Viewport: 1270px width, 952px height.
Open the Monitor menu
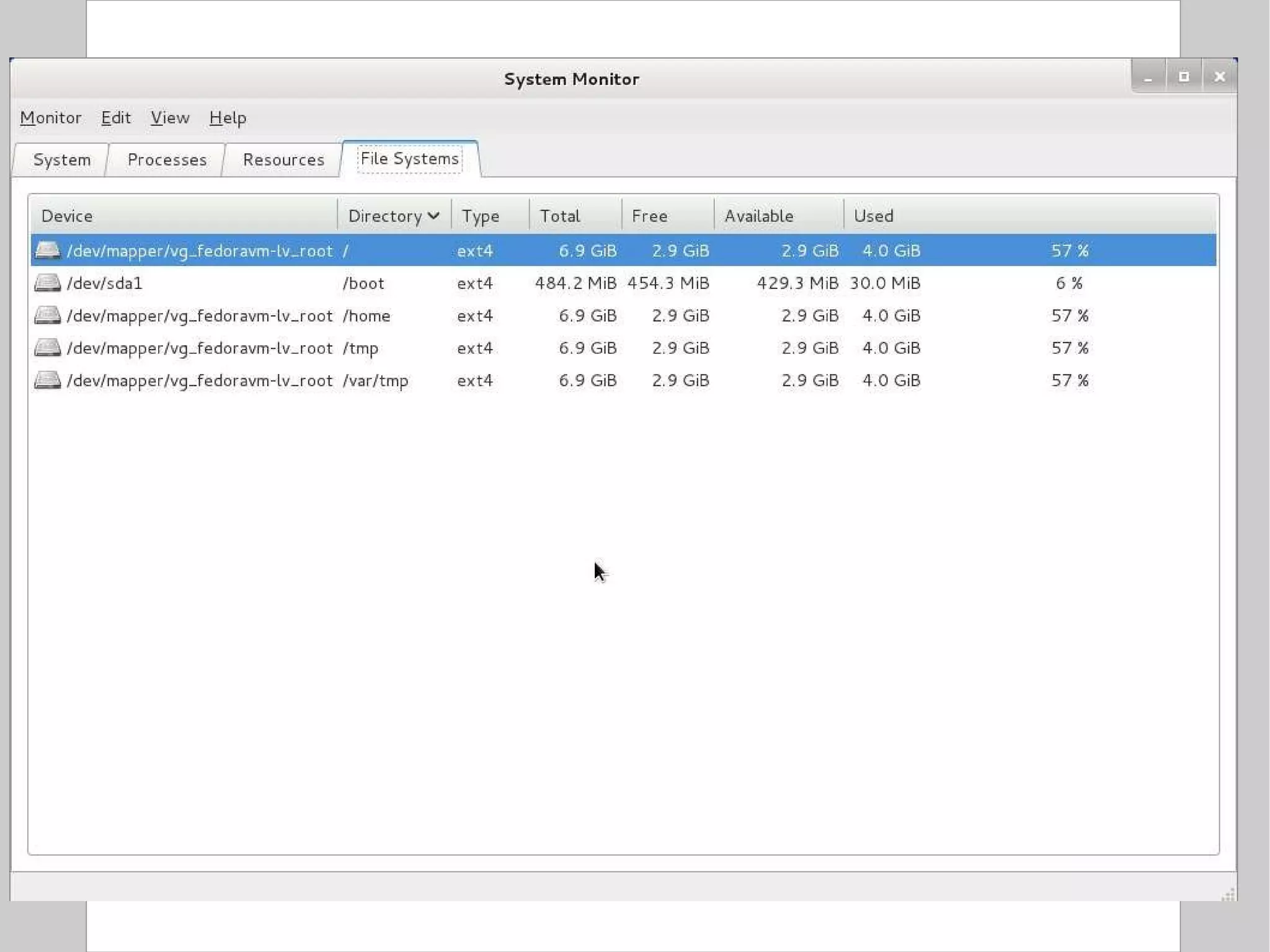[x=50, y=118]
